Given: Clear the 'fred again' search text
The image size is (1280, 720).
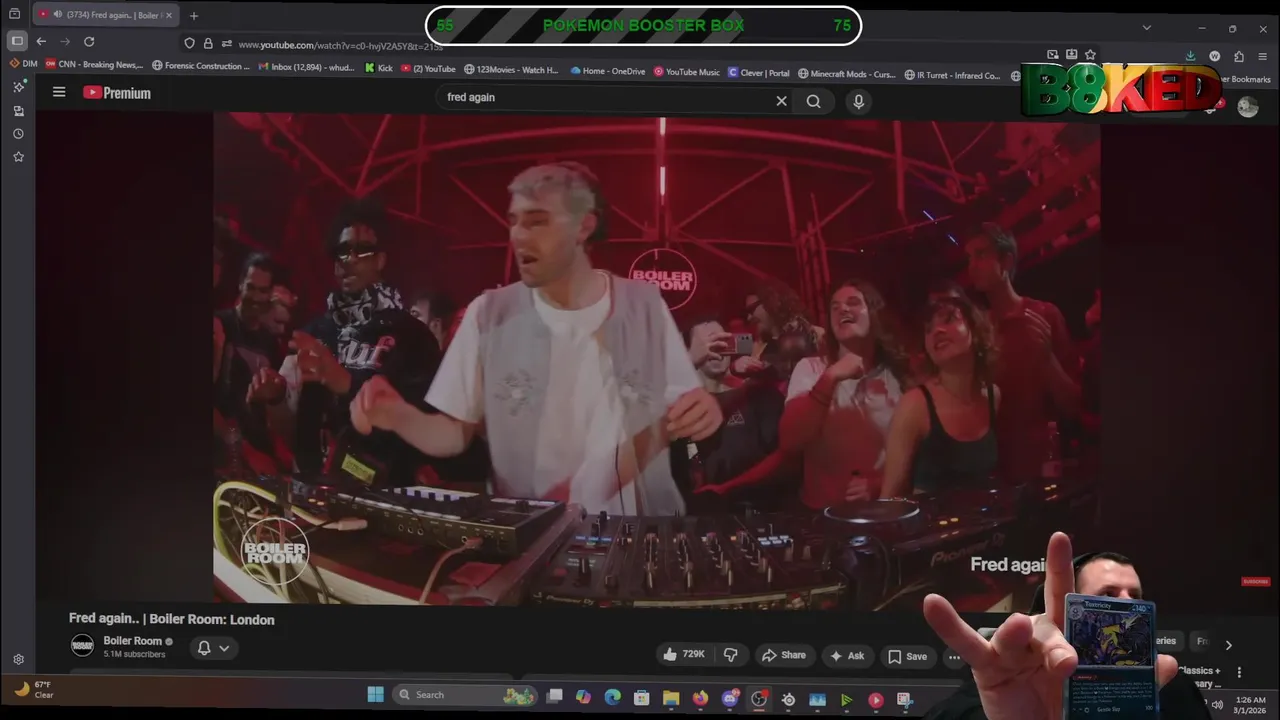Looking at the screenshot, I should point(782,101).
